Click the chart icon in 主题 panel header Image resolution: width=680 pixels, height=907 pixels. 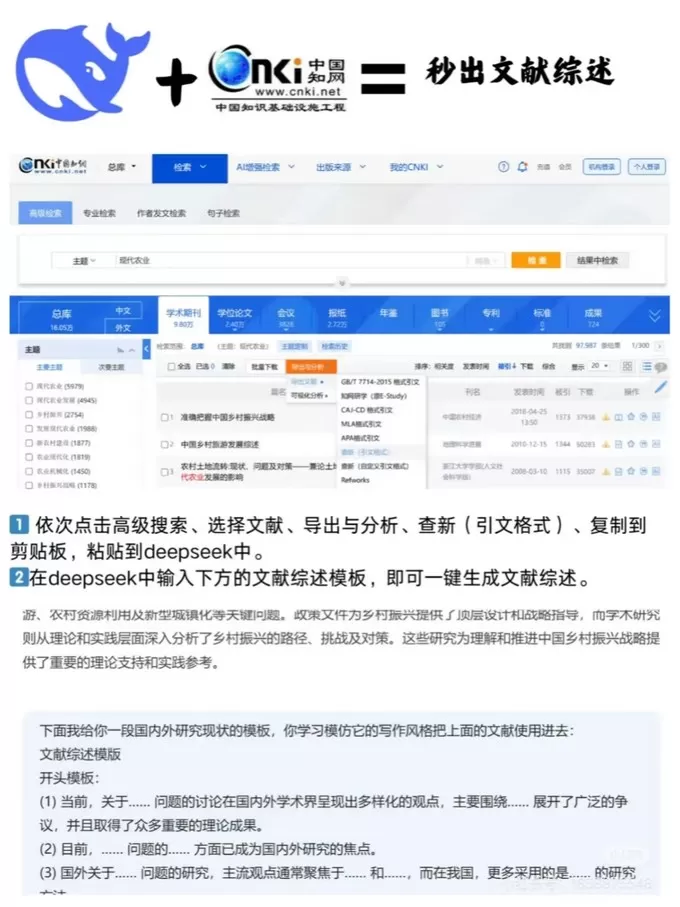pyautogui.click(x=120, y=350)
